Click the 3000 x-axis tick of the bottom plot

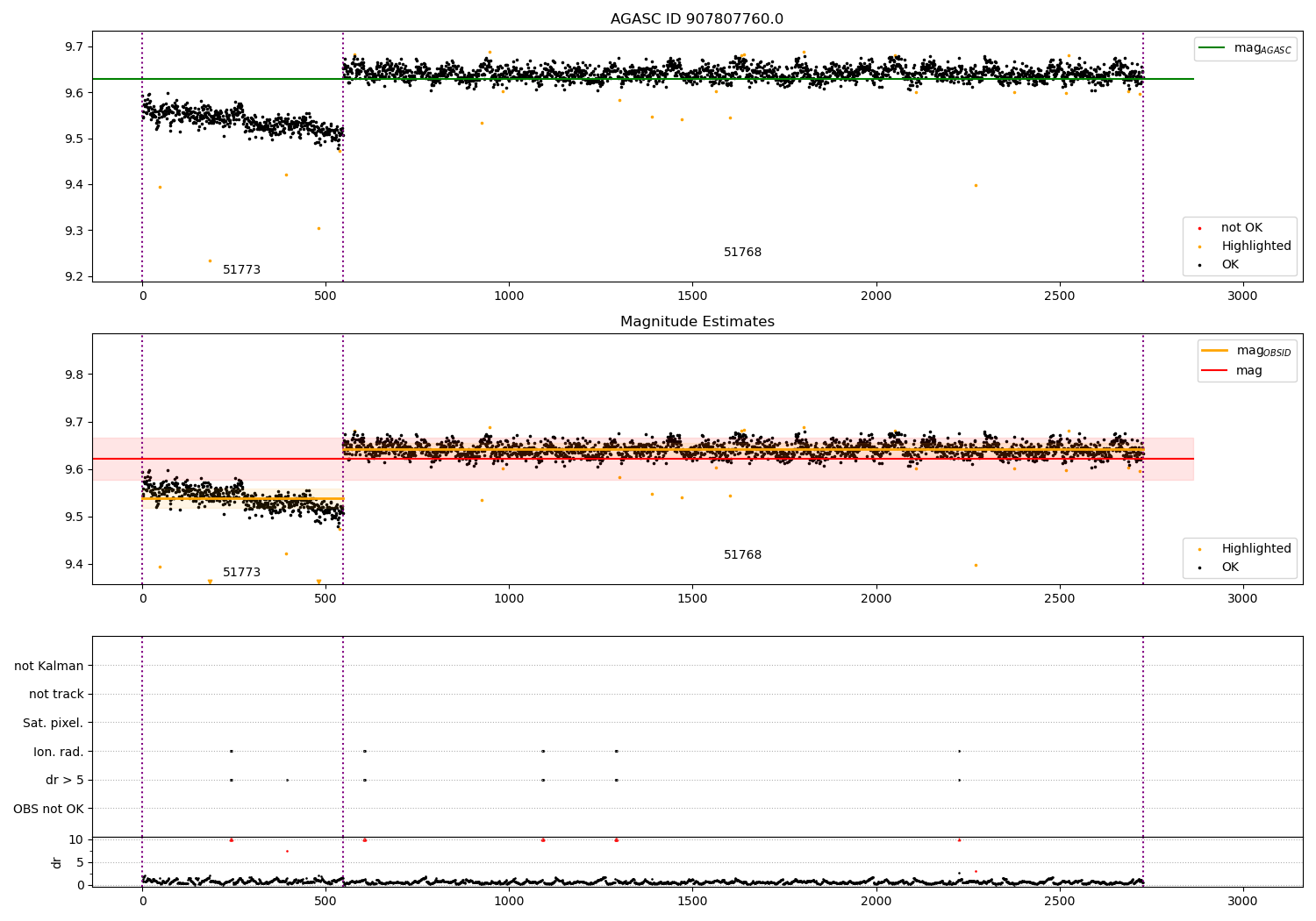1242,901
